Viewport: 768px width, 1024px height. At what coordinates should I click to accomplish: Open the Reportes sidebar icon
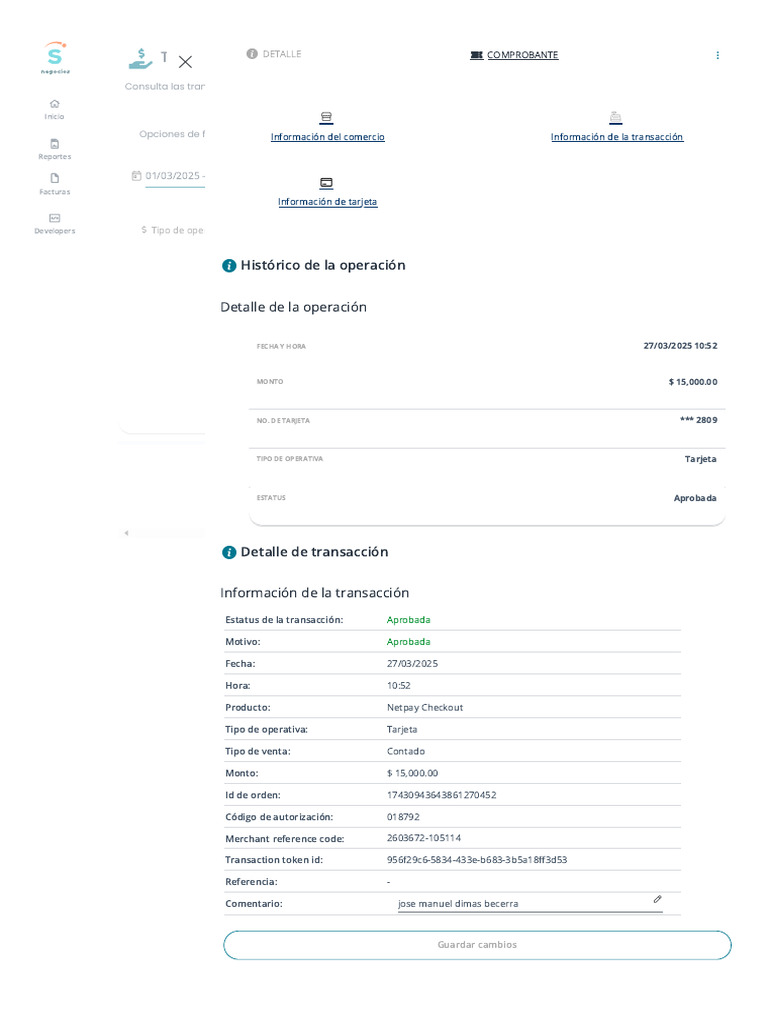coord(55,144)
